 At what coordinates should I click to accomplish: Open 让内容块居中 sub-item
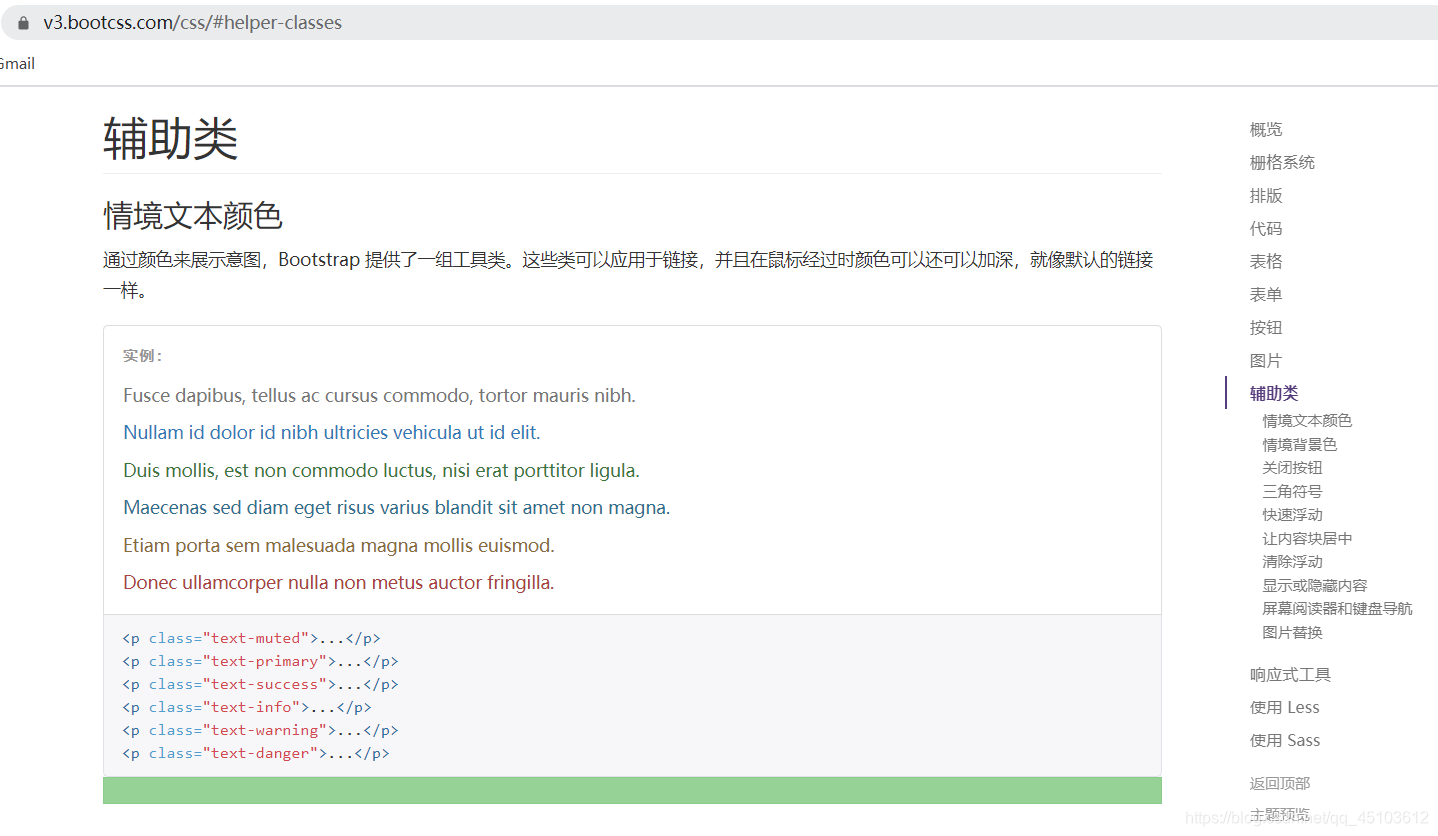1307,538
